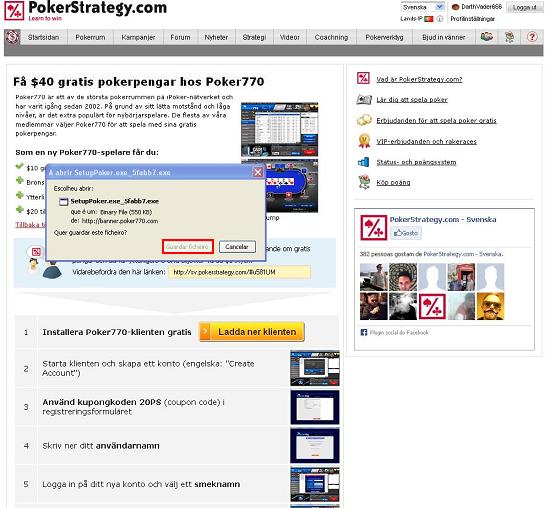Screen dimensions: 555x508
Task: Click the referral link field with sv.pokerstrategy.com URL
Action: [240, 272]
